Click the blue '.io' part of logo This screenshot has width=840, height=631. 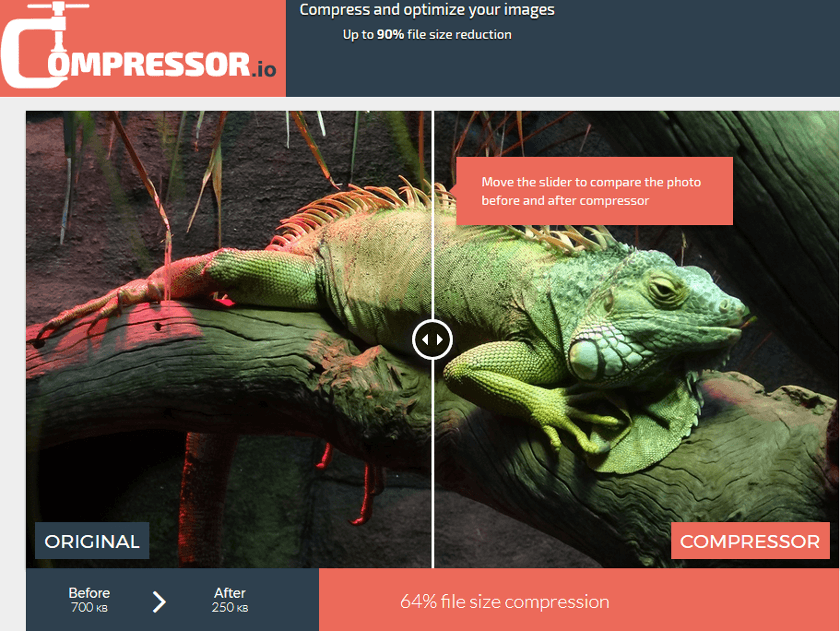click(264, 69)
